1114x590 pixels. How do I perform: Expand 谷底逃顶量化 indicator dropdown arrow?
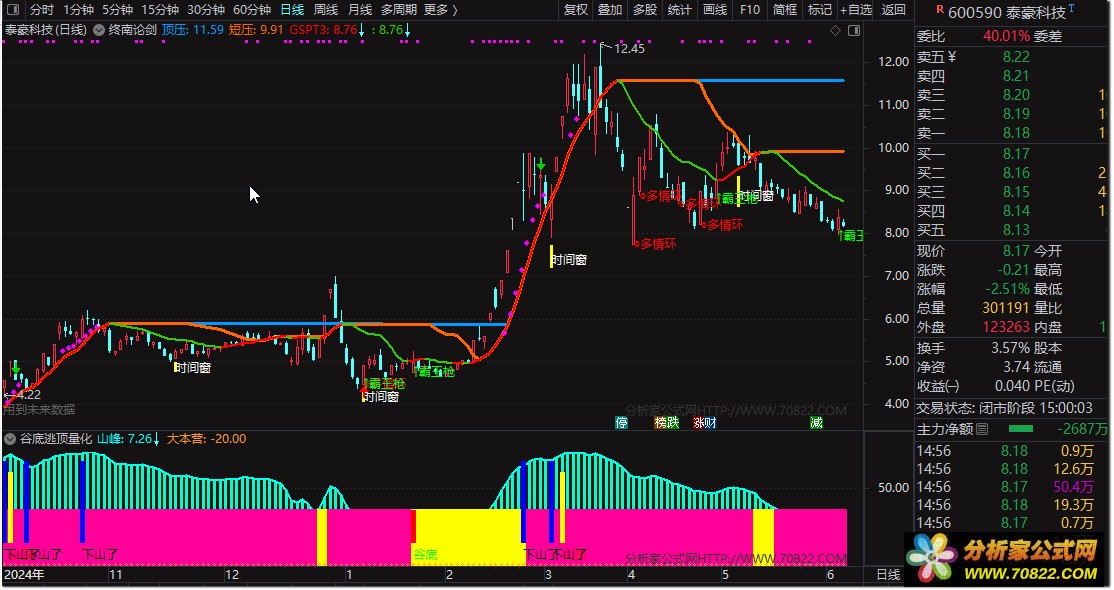[x=10, y=439]
